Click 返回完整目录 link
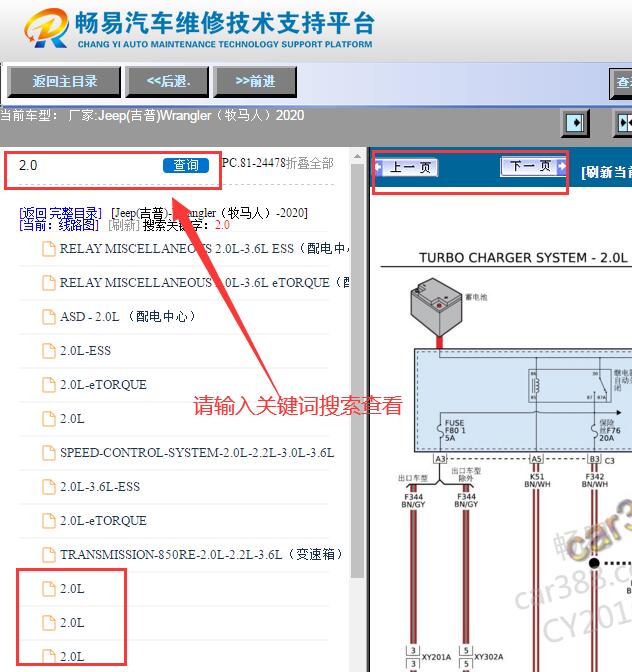The image size is (632, 672). [x=60, y=213]
